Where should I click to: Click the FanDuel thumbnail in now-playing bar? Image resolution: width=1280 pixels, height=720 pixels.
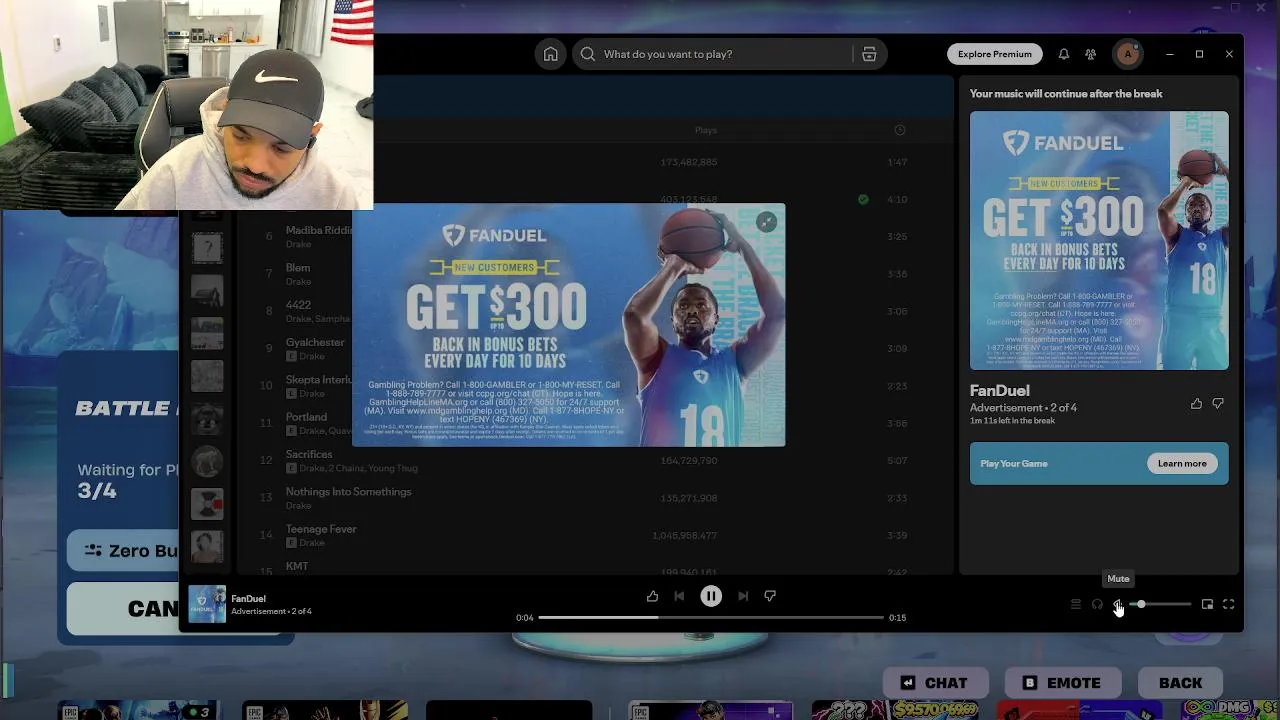[207, 604]
